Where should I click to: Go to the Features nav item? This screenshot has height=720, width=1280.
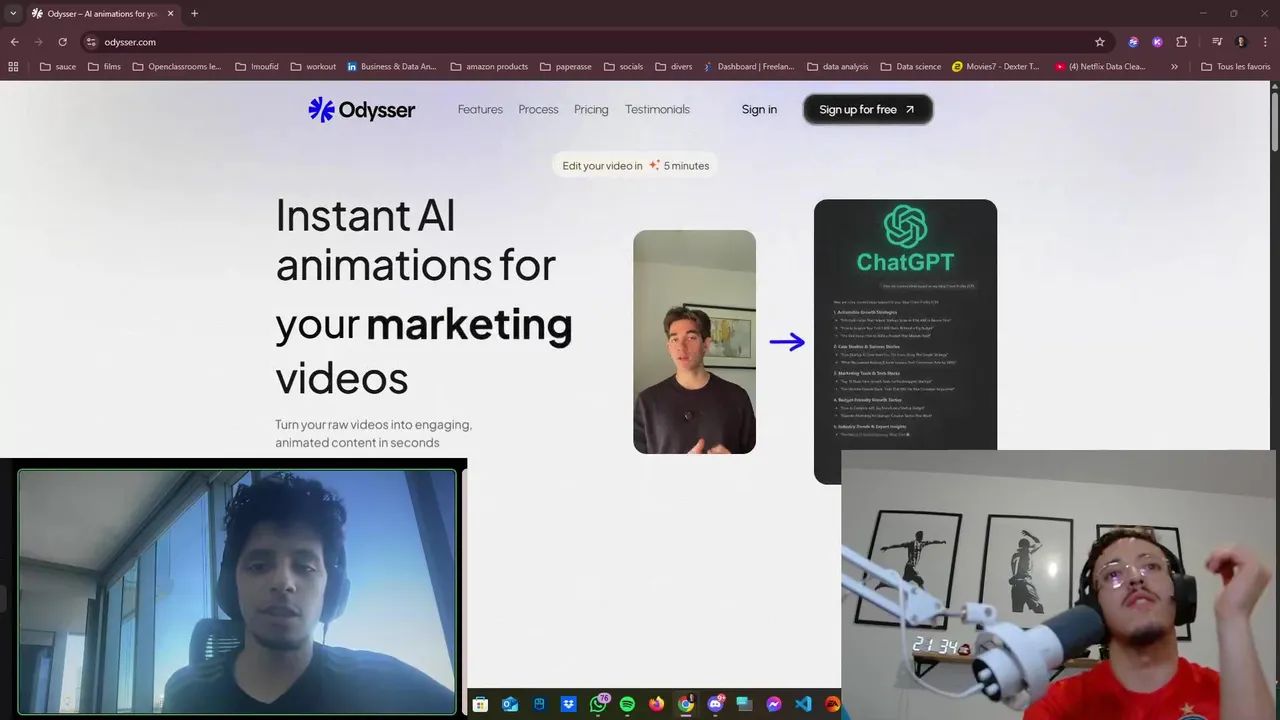480,109
